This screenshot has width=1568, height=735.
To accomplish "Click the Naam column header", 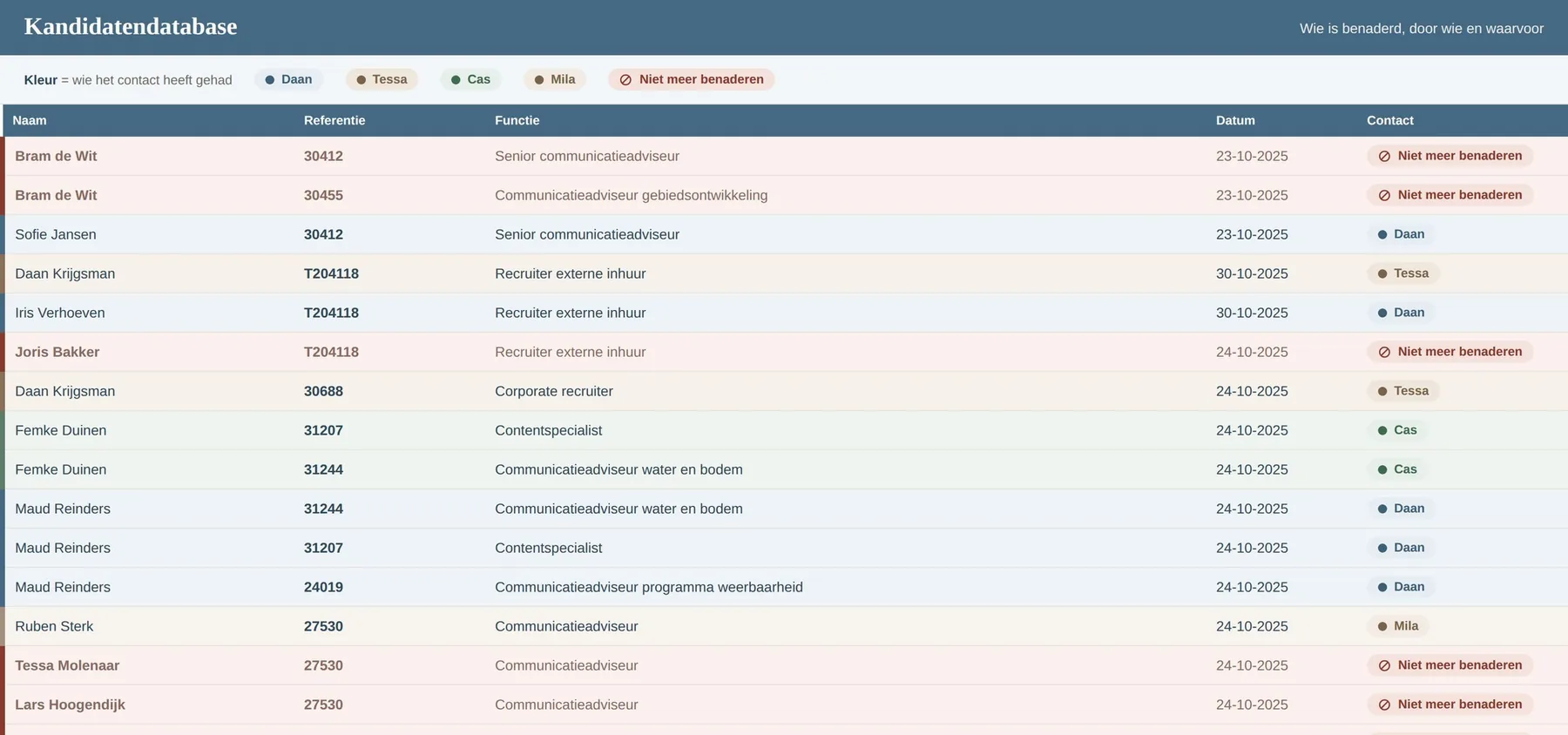I will coord(30,120).
